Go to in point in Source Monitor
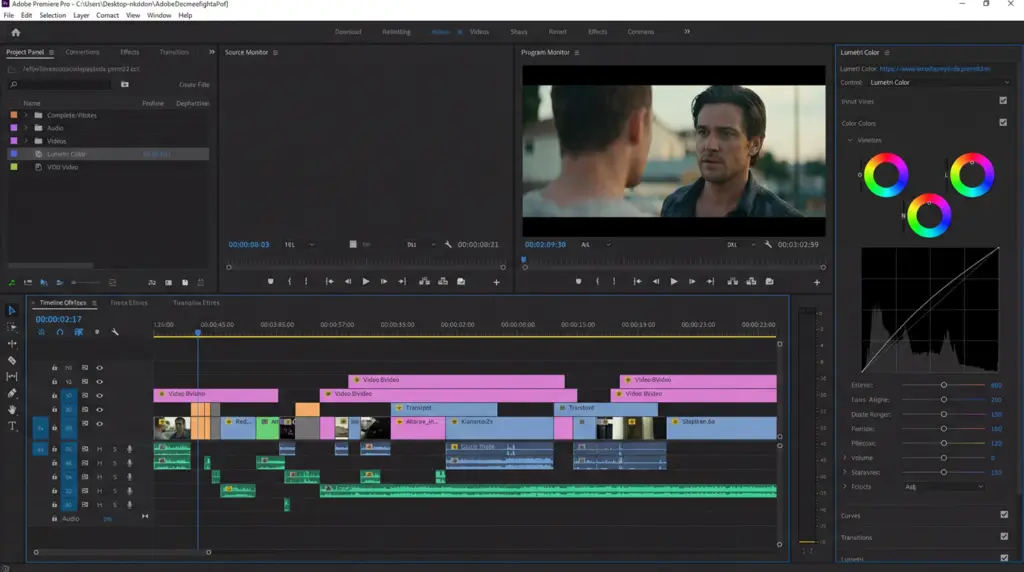This screenshot has height=572, width=1024. 329,281
